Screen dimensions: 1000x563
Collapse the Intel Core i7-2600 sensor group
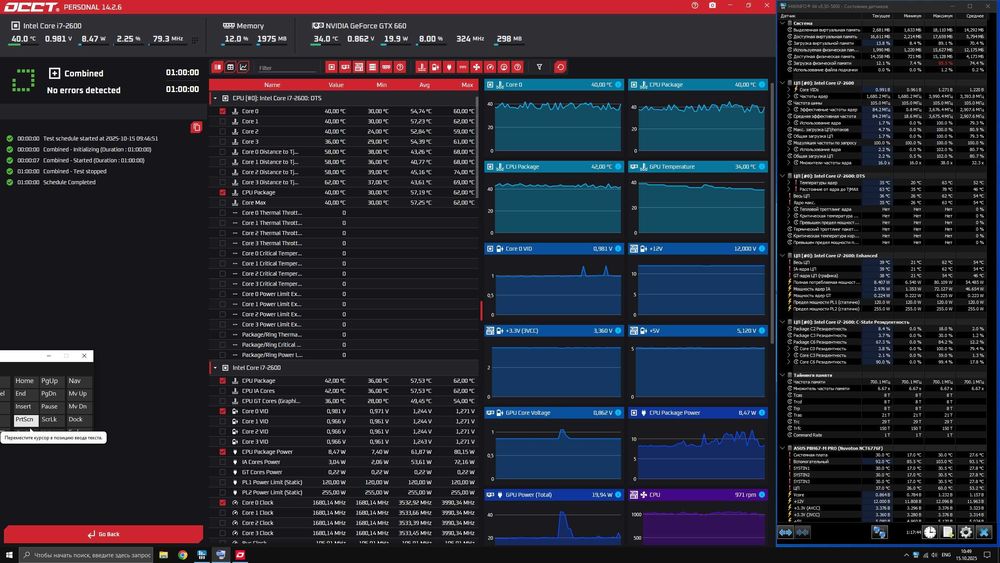click(x=215, y=368)
